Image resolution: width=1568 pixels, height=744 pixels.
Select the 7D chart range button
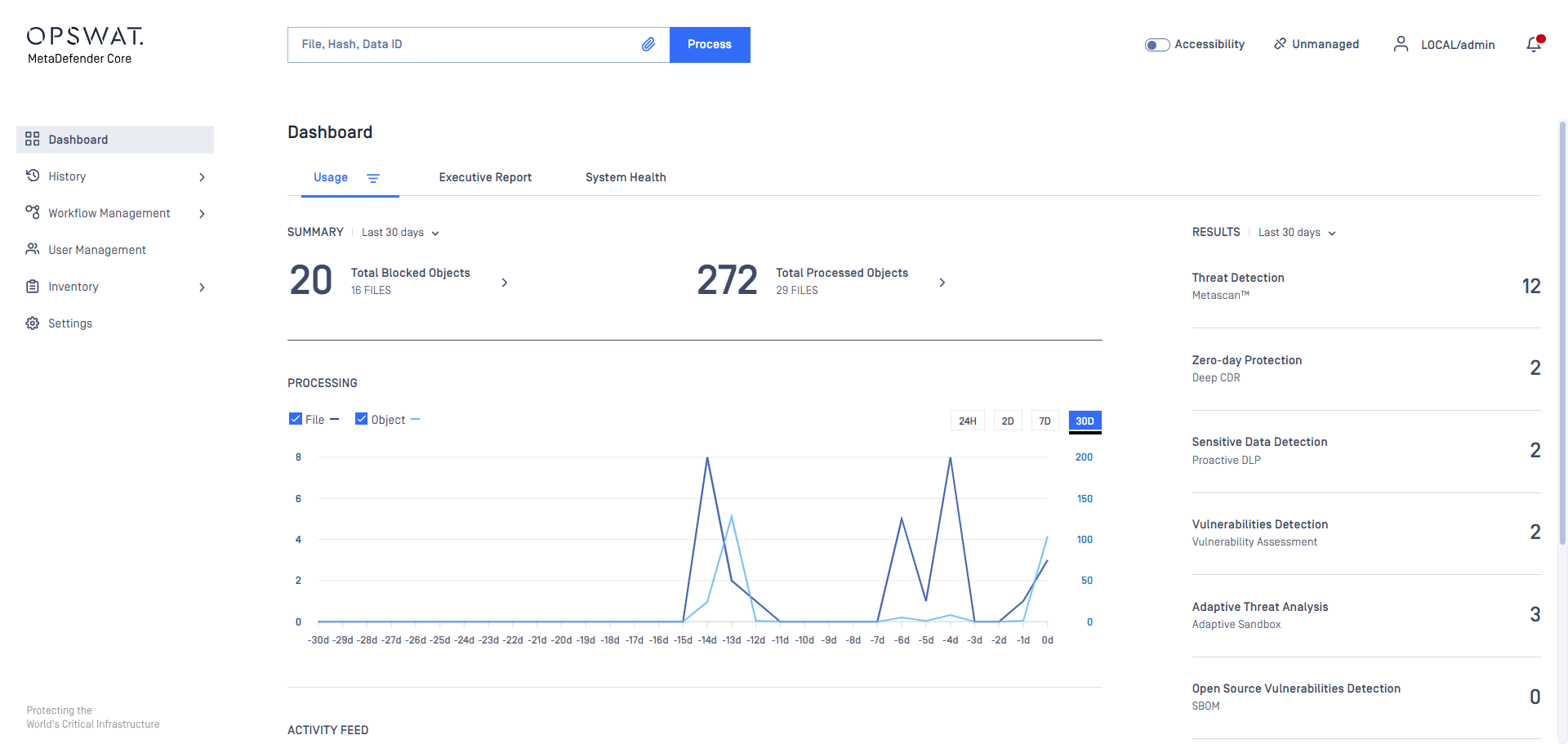point(1045,421)
